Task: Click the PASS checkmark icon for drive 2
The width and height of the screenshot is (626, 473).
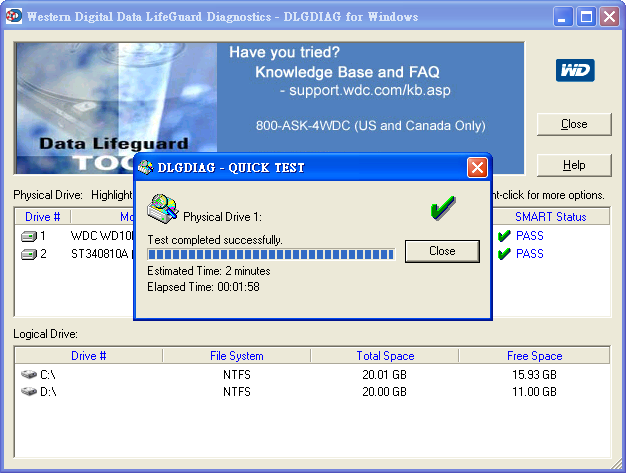Action: (504, 253)
